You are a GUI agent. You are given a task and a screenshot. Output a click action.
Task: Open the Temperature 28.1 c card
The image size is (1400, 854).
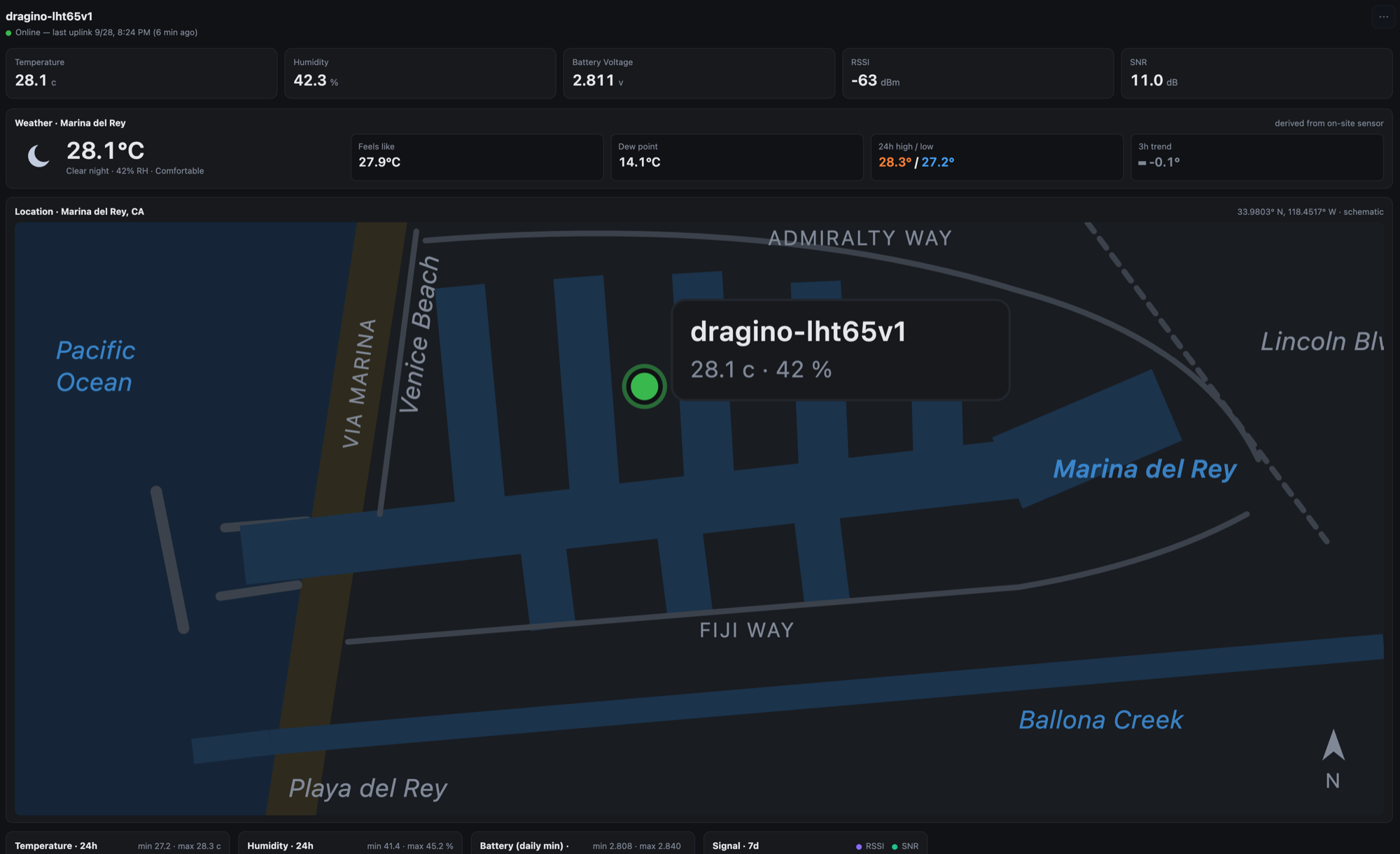(x=141, y=73)
